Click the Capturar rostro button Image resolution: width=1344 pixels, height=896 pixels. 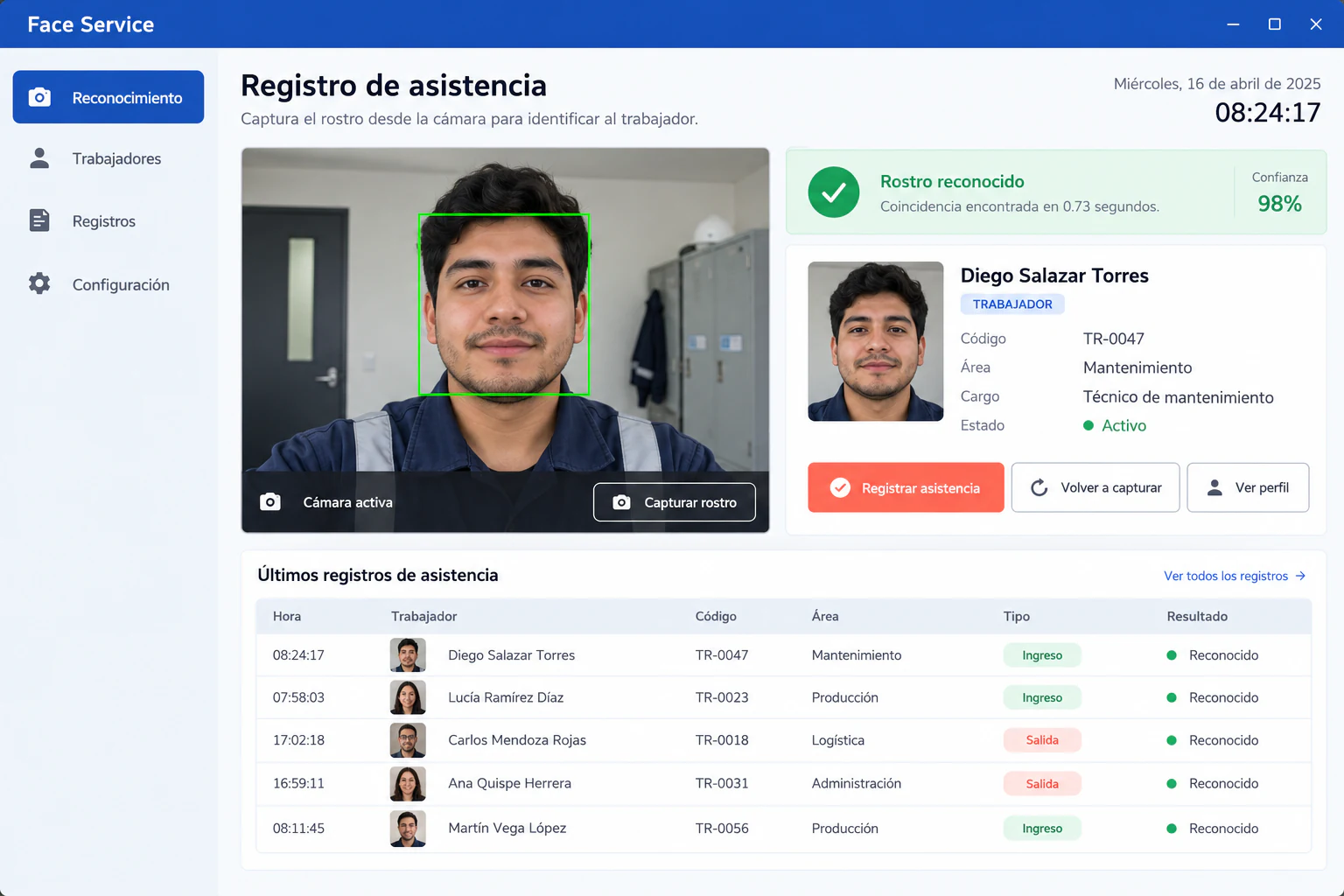click(675, 502)
